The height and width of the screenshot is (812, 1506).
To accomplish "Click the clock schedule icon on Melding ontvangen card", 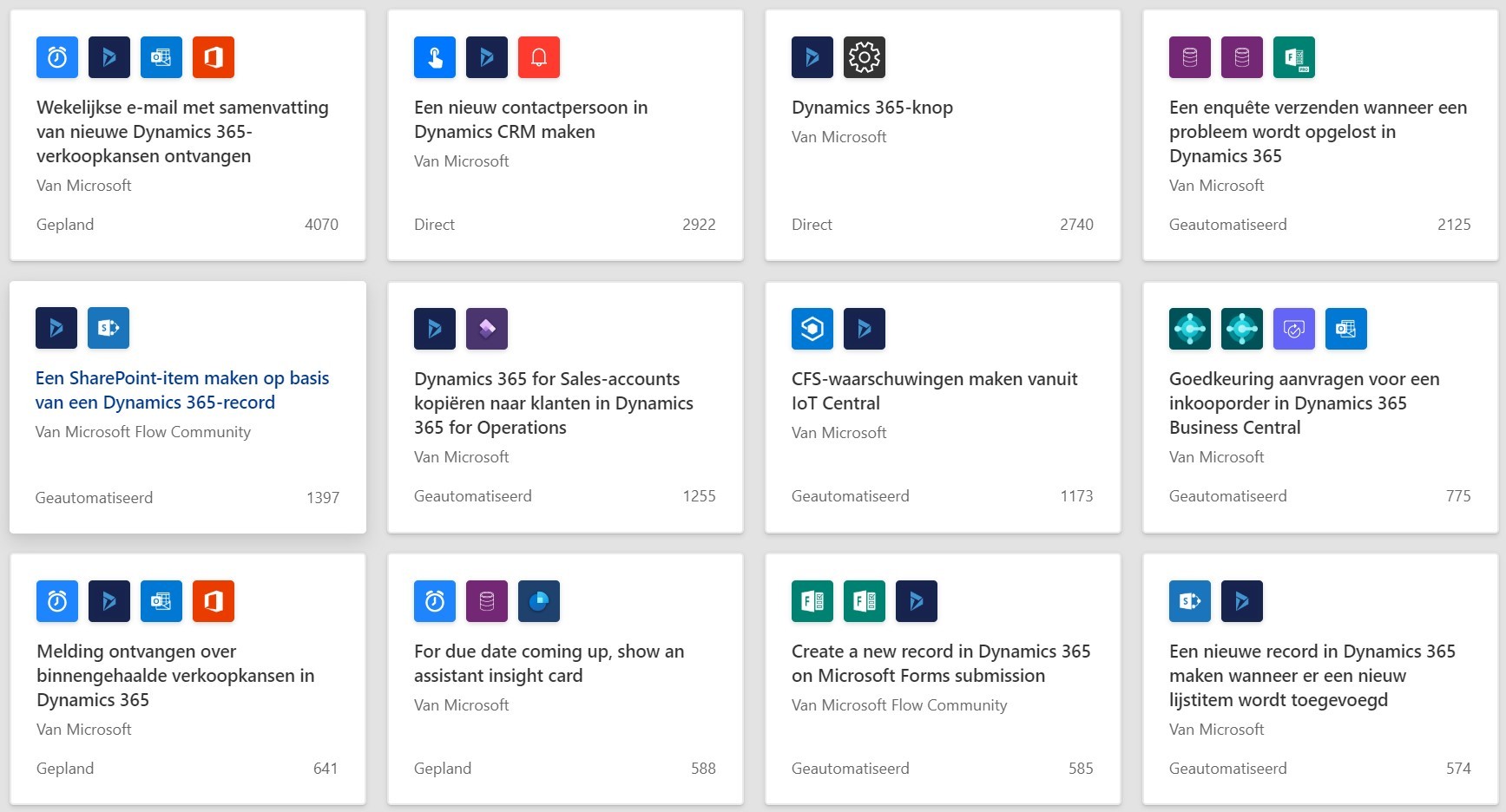I will point(57,601).
